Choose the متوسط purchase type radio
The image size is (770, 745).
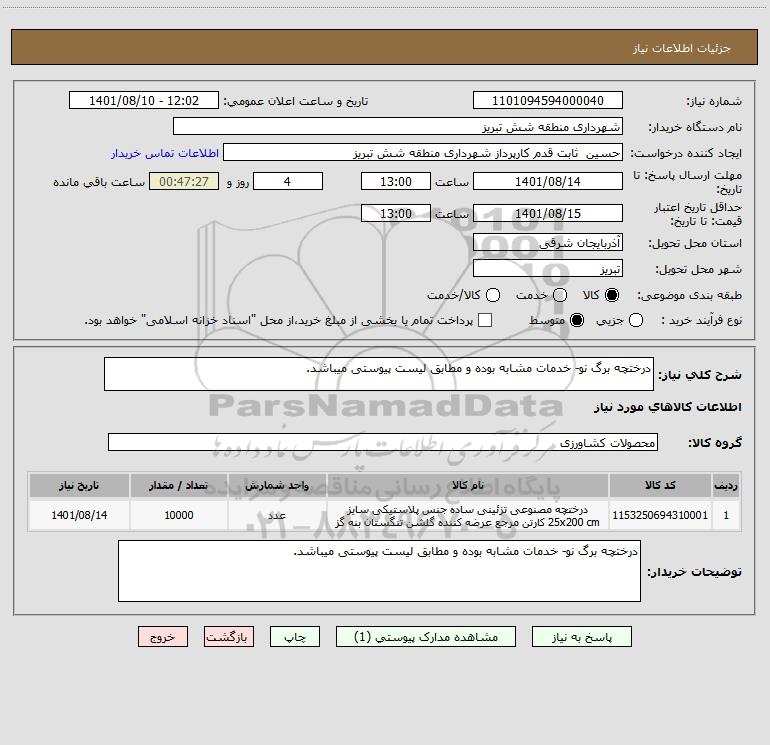pos(577,320)
